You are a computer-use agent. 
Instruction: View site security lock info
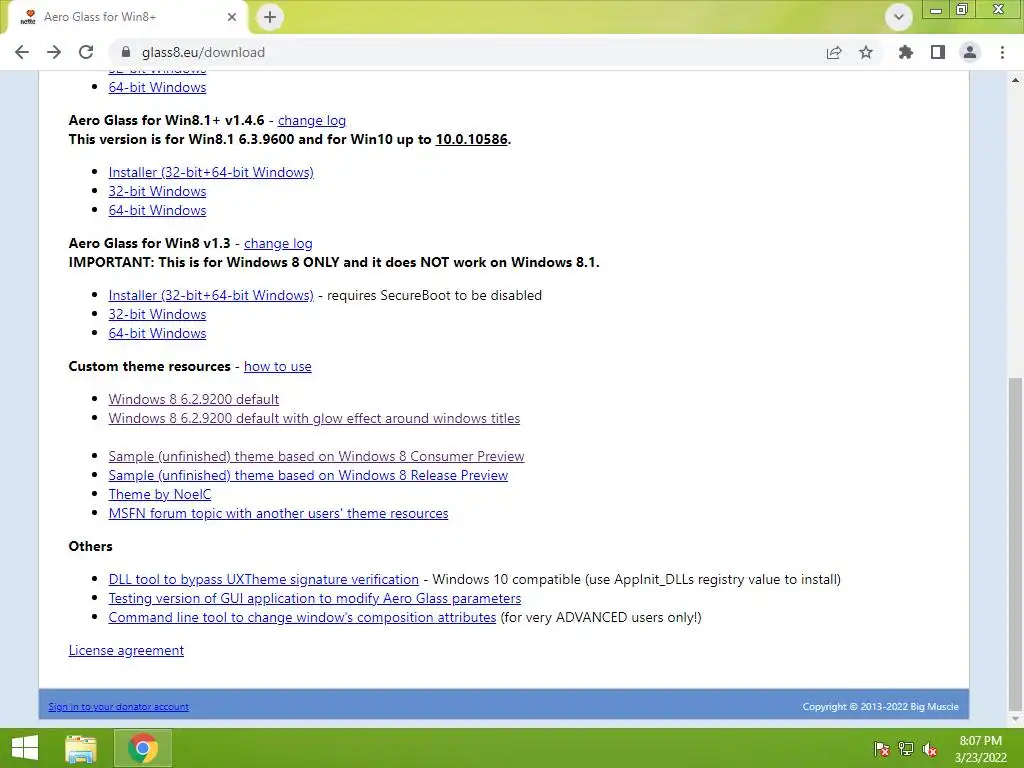pyautogui.click(x=126, y=52)
